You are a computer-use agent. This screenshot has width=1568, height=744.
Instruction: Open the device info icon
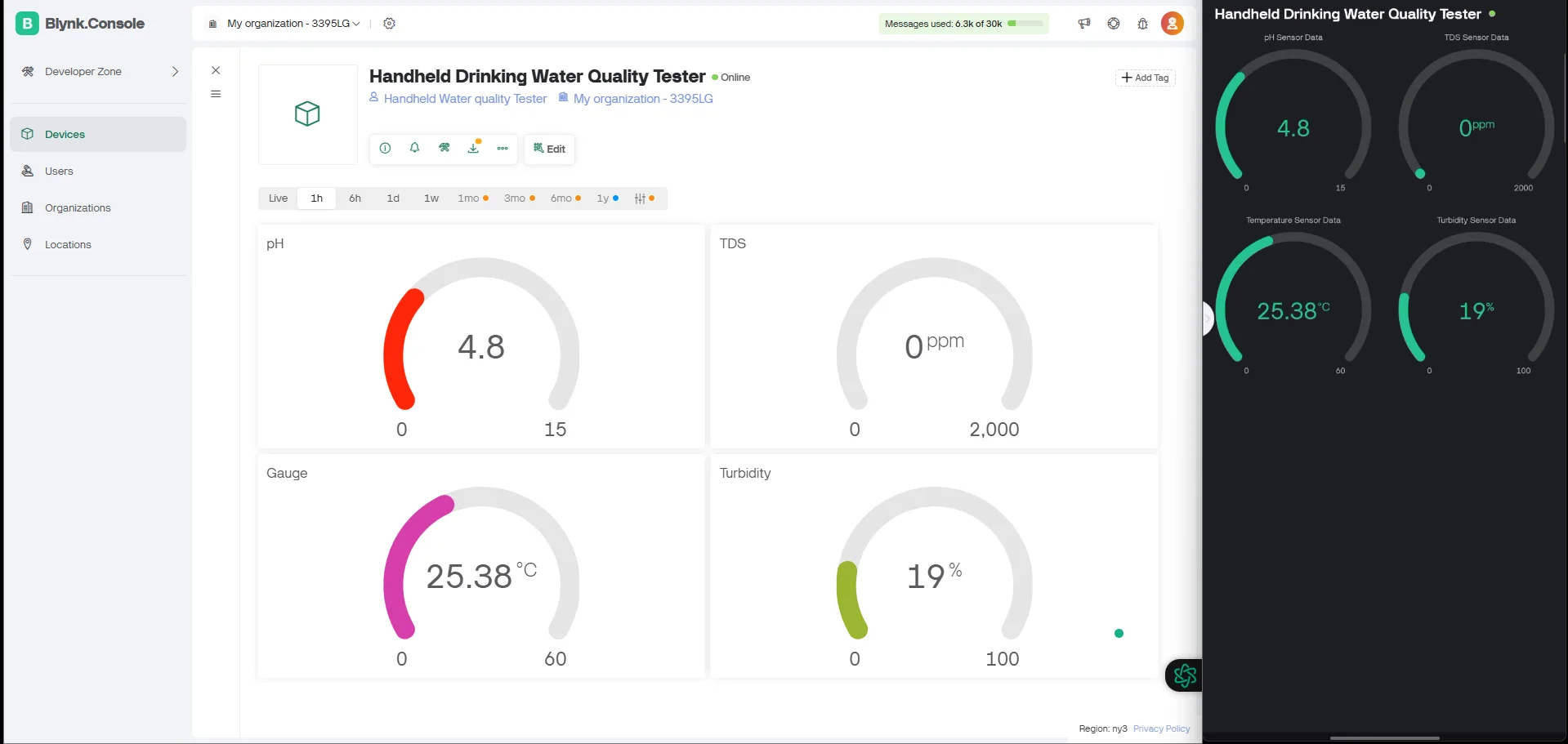point(385,148)
